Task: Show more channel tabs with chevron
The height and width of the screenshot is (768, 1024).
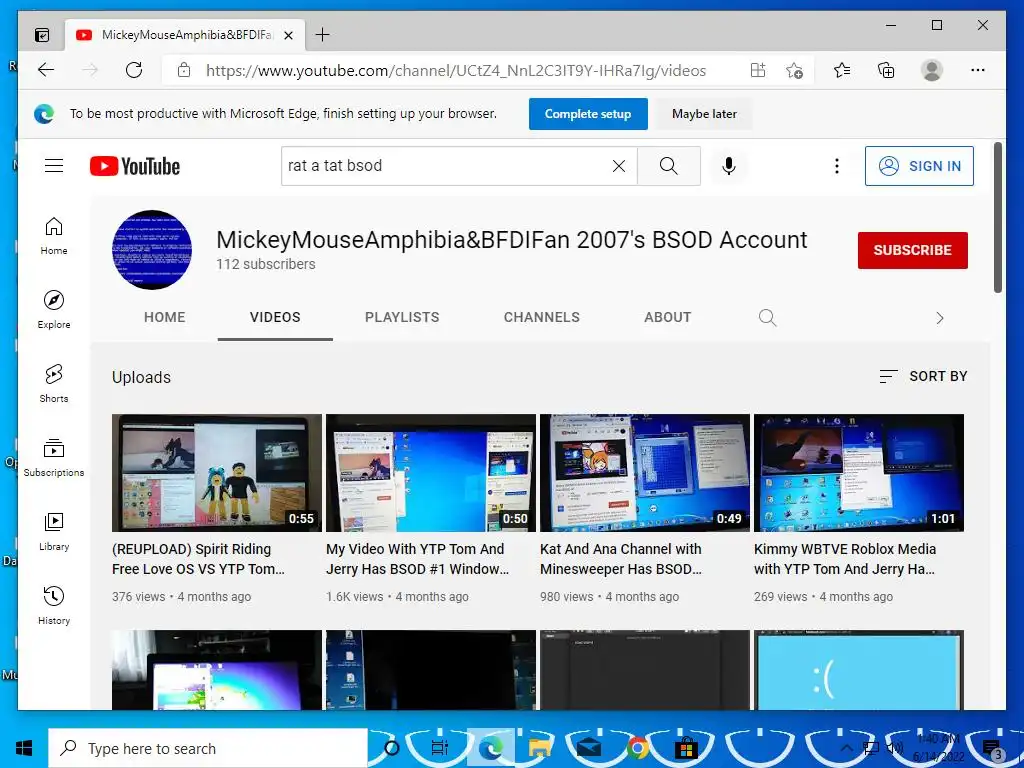Action: click(940, 318)
